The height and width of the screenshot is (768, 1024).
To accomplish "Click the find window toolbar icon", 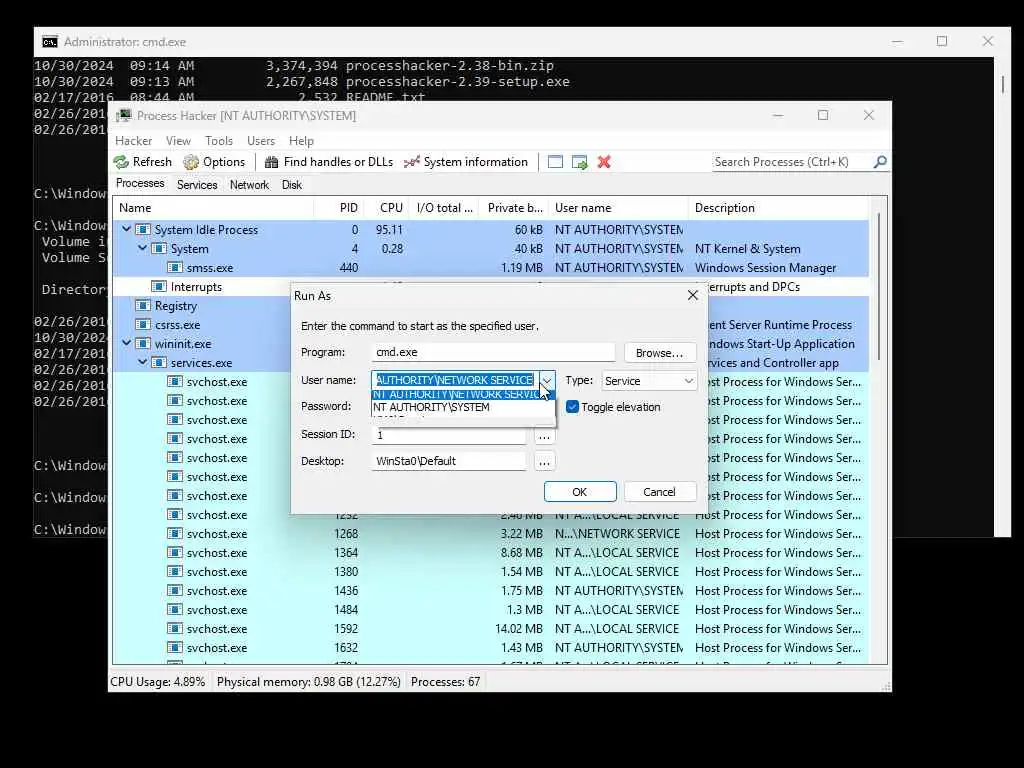I will point(555,162).
